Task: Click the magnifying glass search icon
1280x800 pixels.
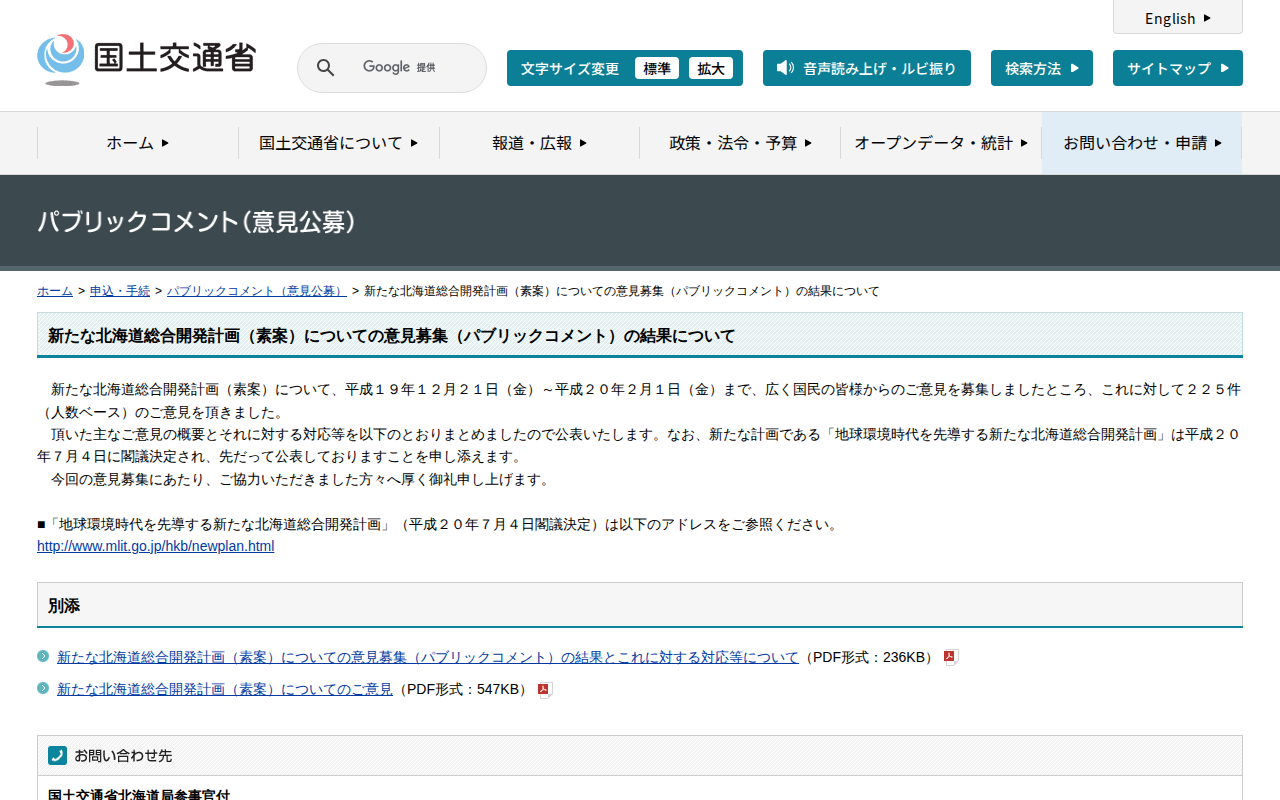Action: (325, 67)
